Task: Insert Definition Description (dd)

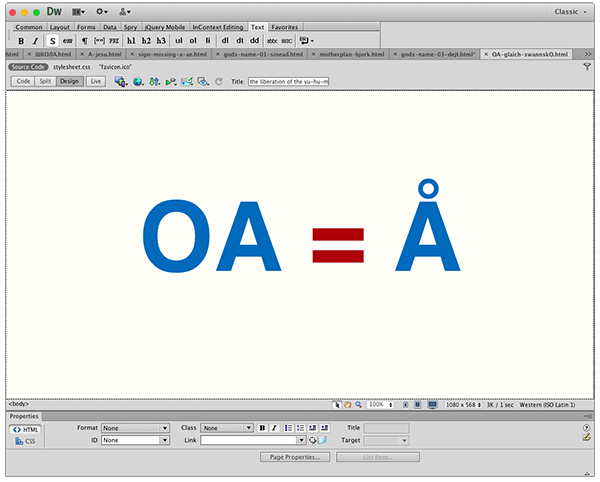Action: click(254, 41)
